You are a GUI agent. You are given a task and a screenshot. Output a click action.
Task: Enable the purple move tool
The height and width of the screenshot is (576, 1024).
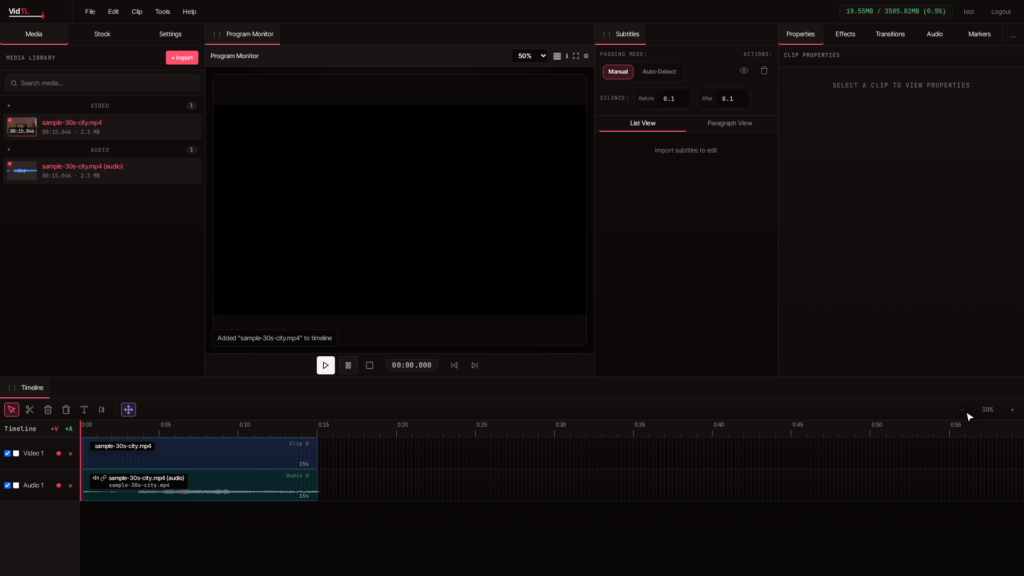128,409
